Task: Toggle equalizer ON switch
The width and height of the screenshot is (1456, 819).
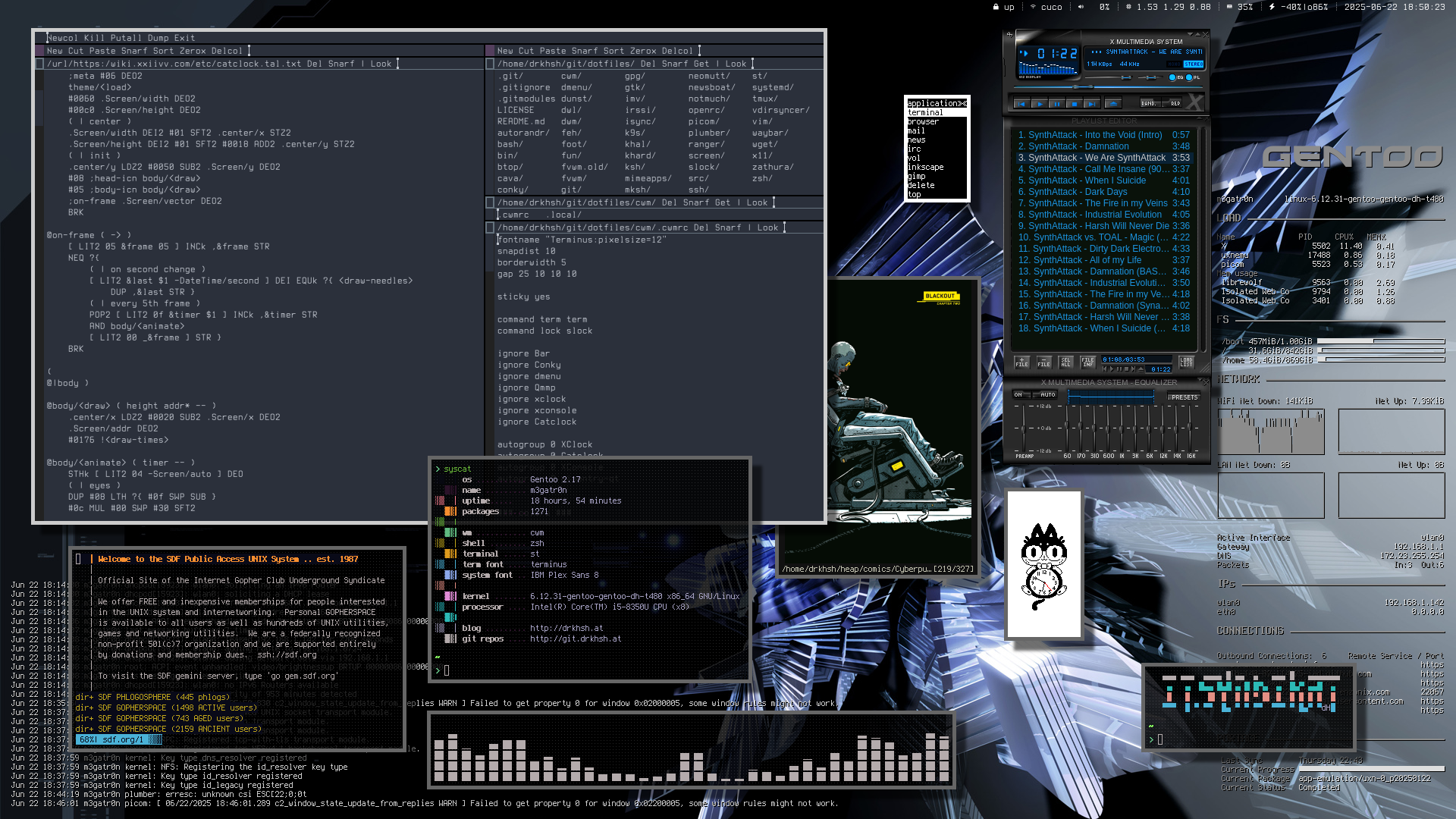Action: point(1021,394)
